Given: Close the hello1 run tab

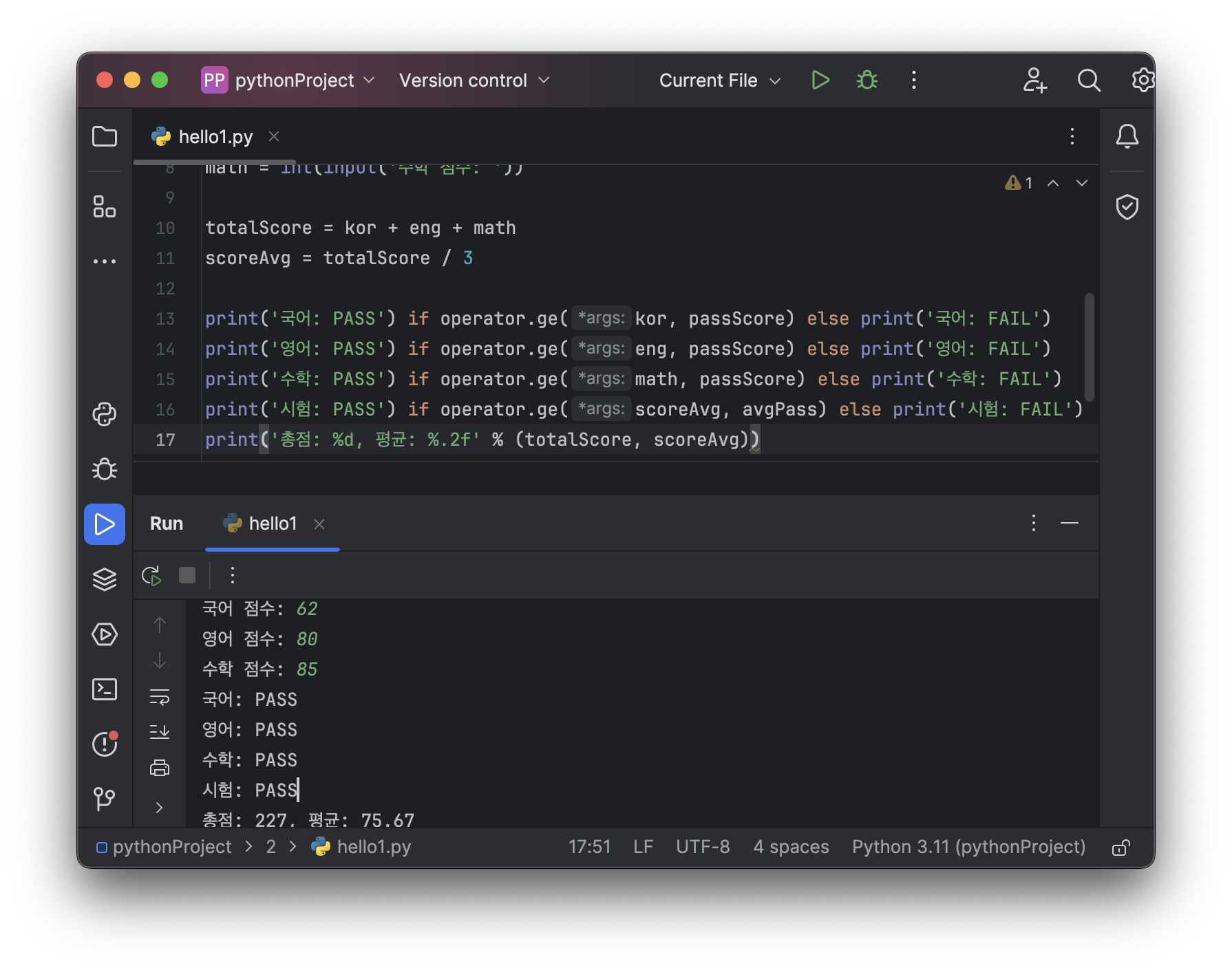Looking at the screenshot, I should (319, 524).
